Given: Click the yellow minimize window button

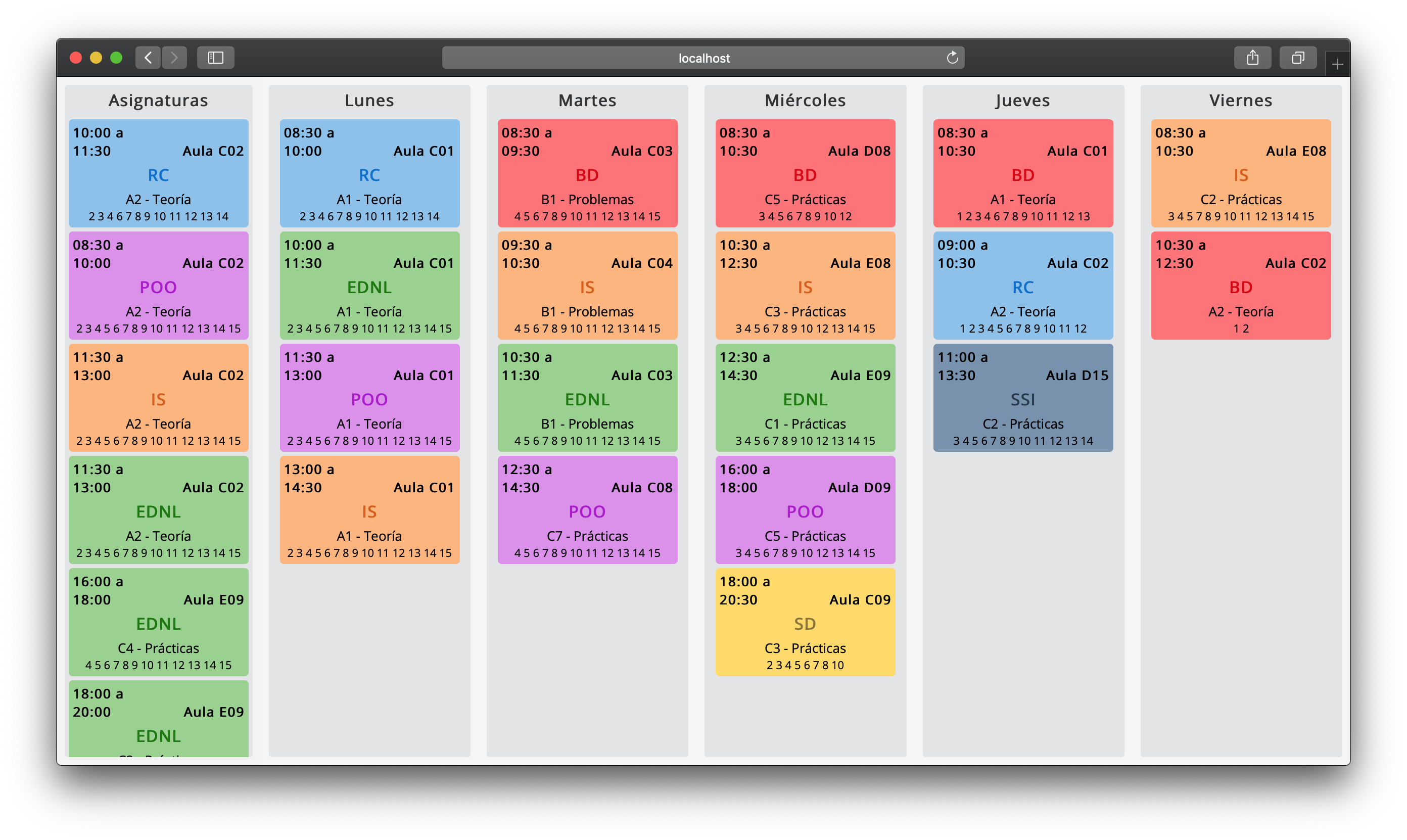Looking at the screenshot, I should pos(96,58).
